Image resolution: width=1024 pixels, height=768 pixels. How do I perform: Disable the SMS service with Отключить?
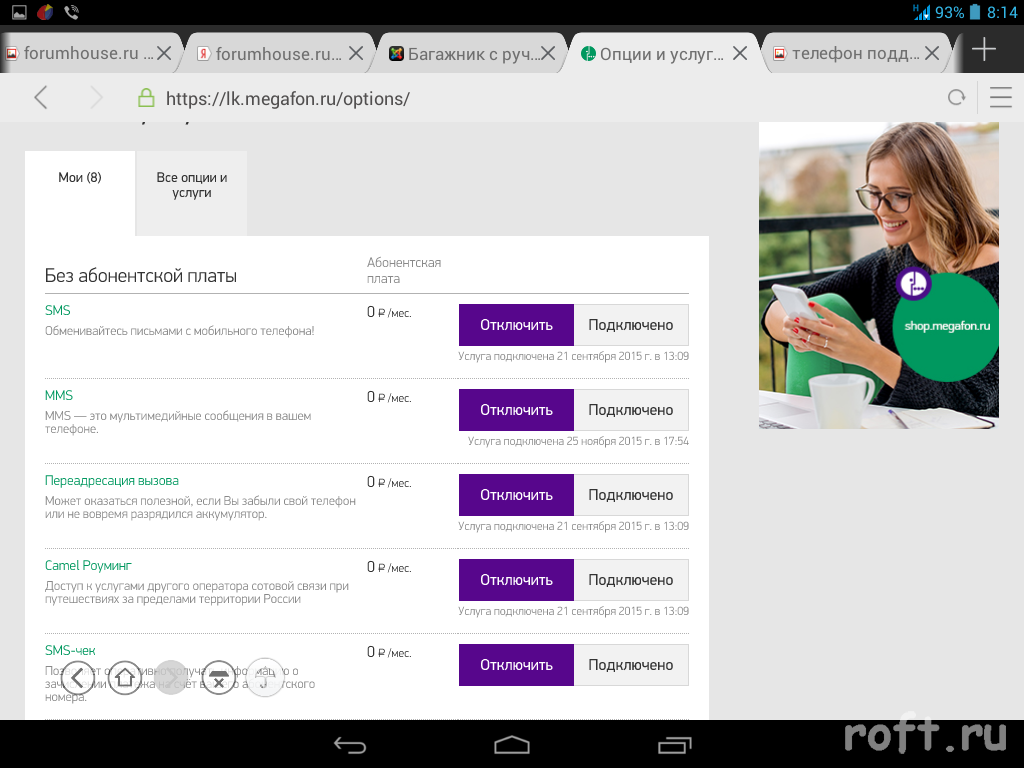coord(516,325)
